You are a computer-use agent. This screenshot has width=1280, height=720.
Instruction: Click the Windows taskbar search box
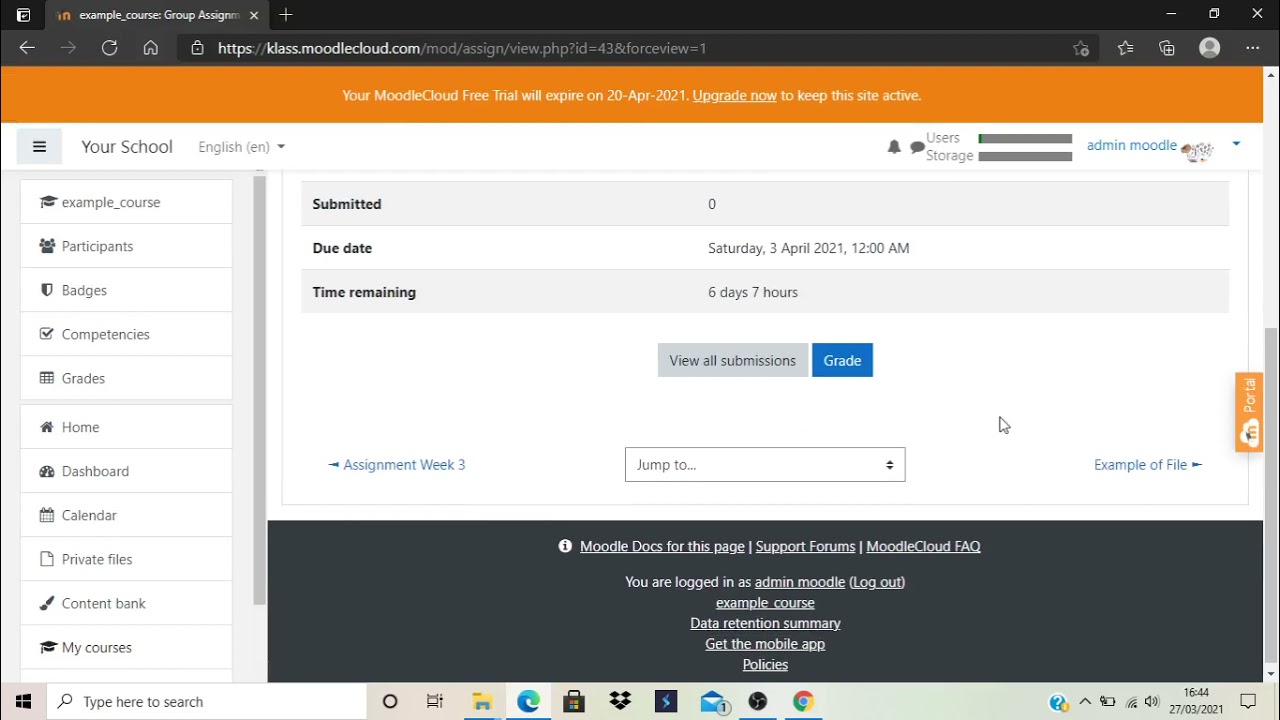(208, 701)
